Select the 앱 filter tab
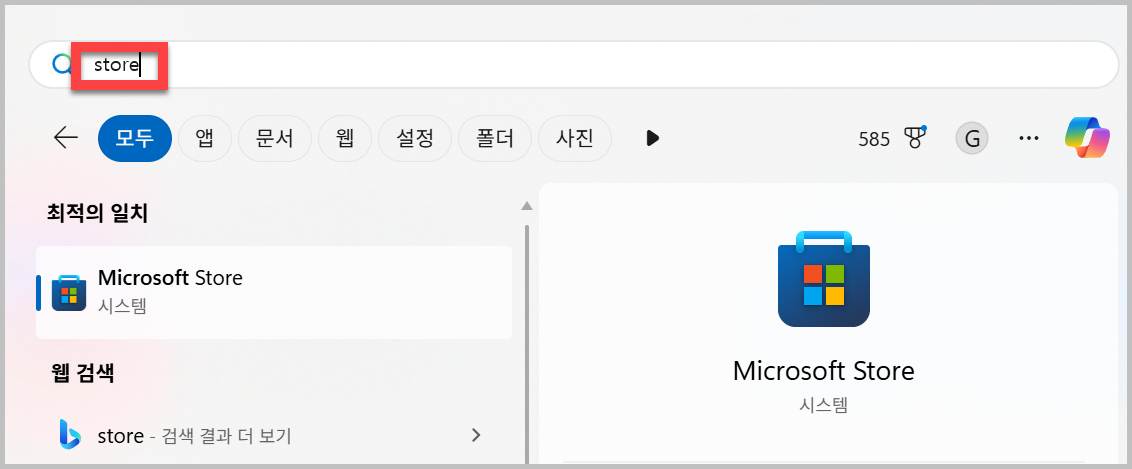1132x469 pixels. tap(205, 138)
